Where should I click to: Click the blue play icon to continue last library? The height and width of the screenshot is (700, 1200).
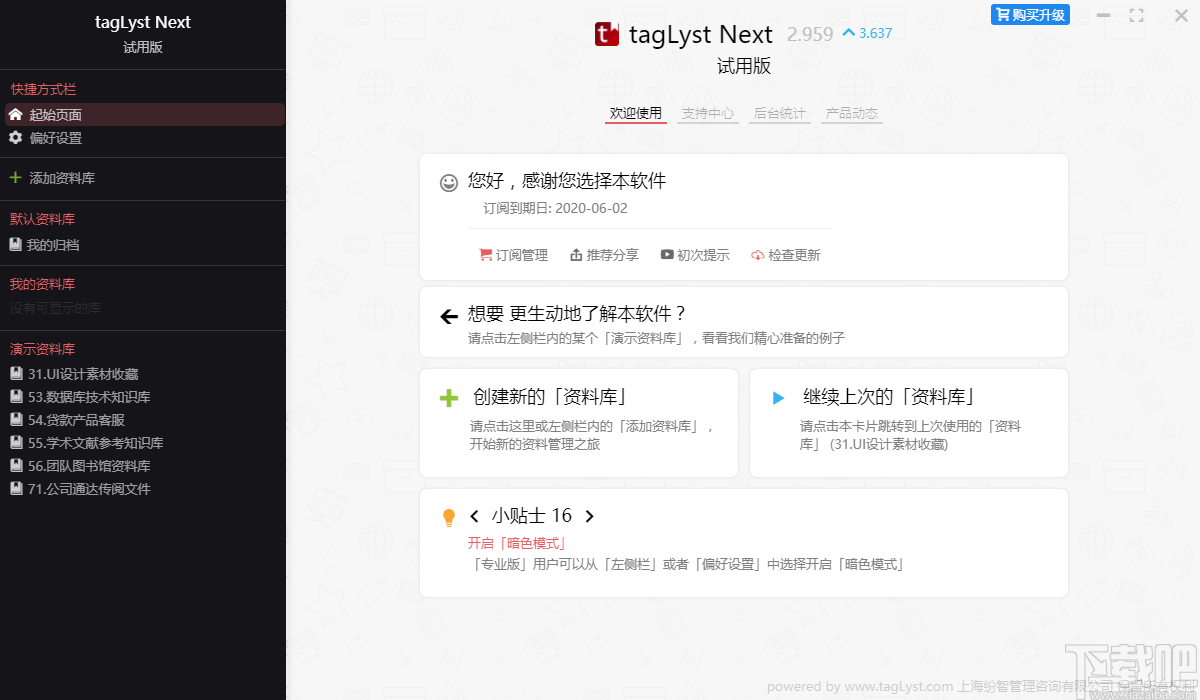[779, 396]
